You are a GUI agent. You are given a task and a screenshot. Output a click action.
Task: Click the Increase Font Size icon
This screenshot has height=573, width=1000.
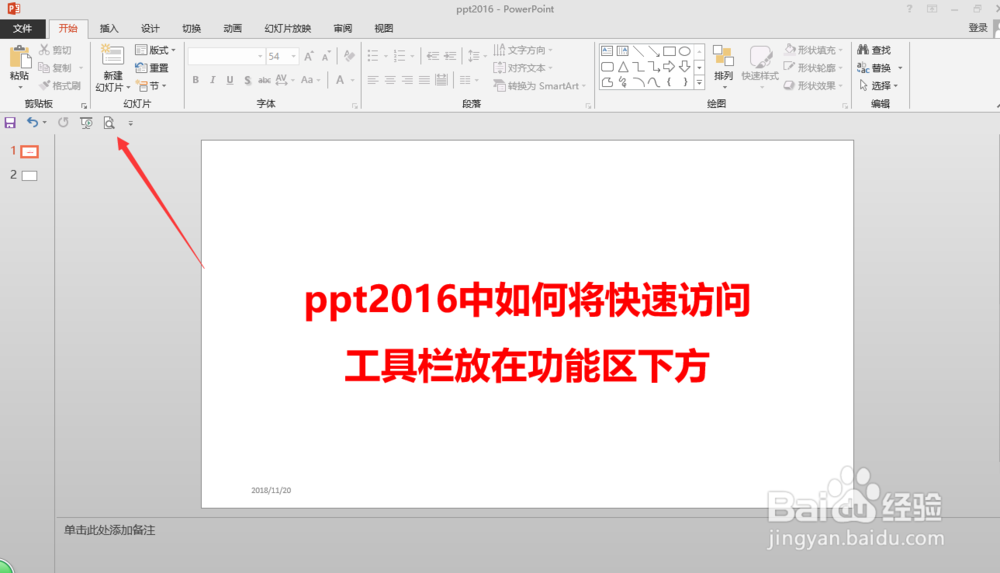309,56
